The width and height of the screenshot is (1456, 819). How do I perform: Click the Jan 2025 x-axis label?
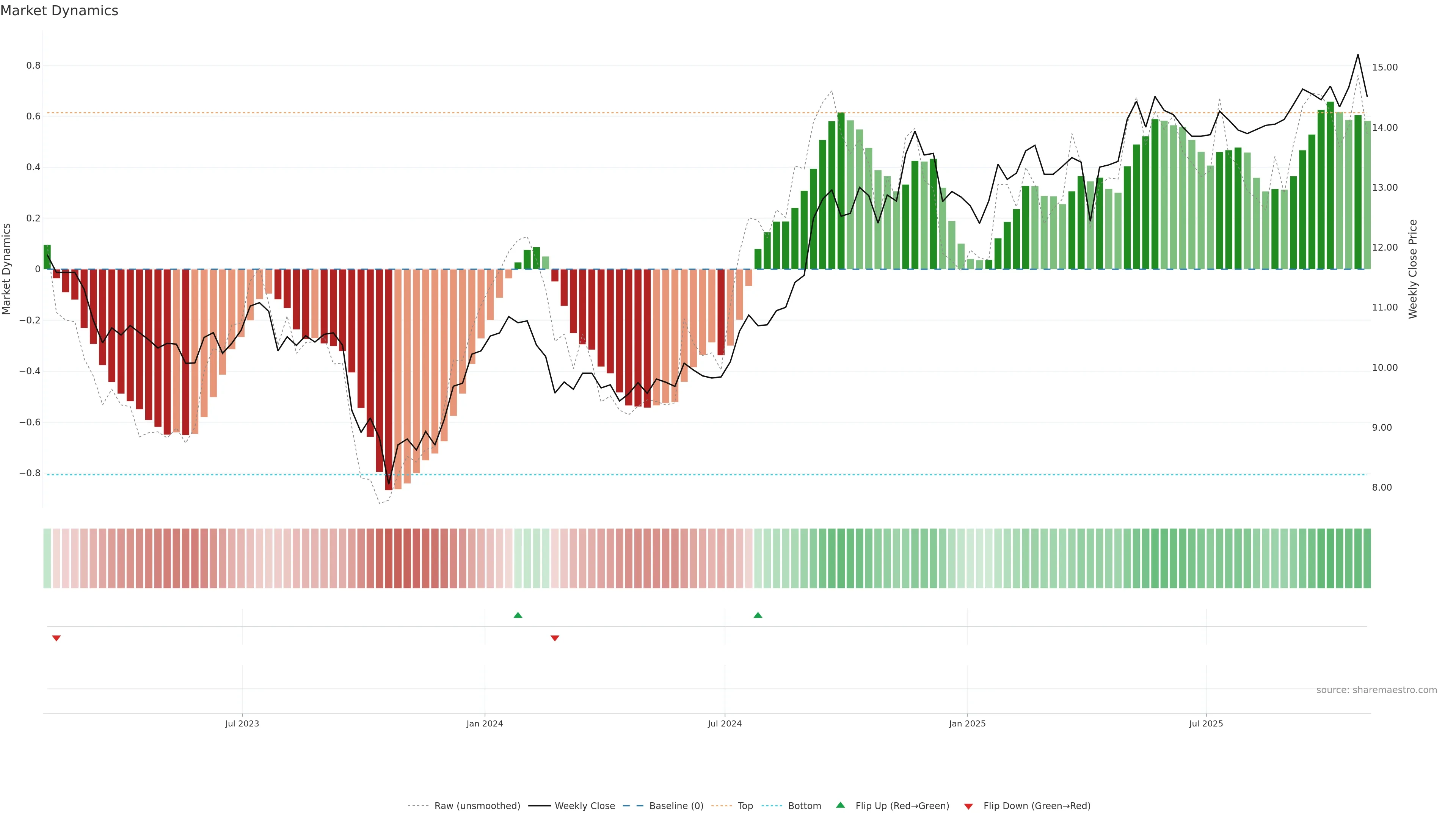coord(967,723)
